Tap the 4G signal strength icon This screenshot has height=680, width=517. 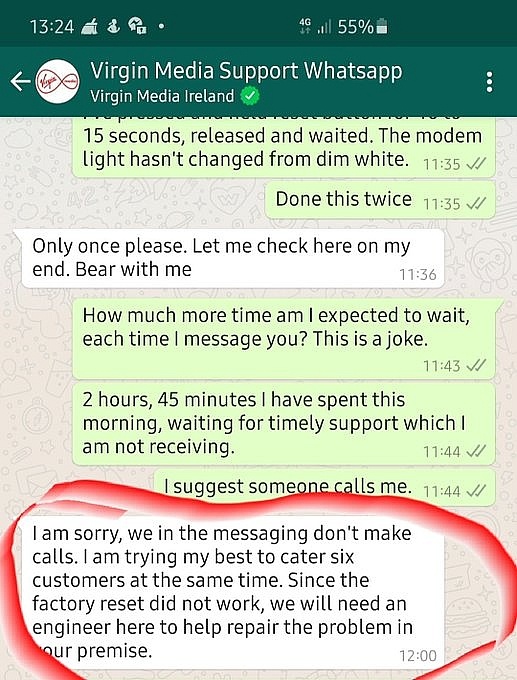[x=315, y=27]
